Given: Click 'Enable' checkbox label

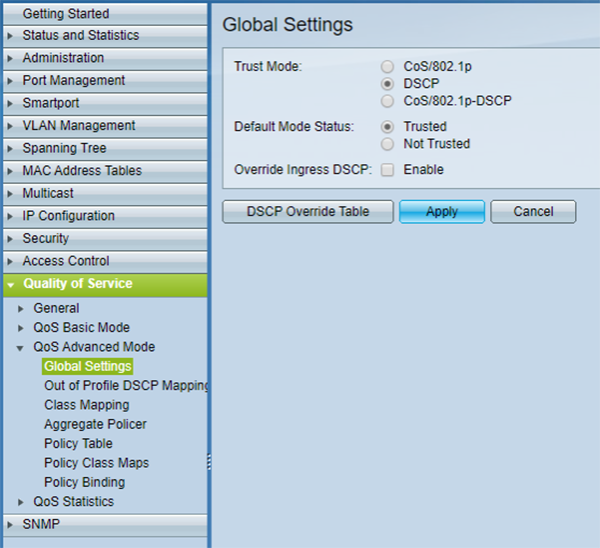Looking at the screenshot, I should [x=424, y=170].
